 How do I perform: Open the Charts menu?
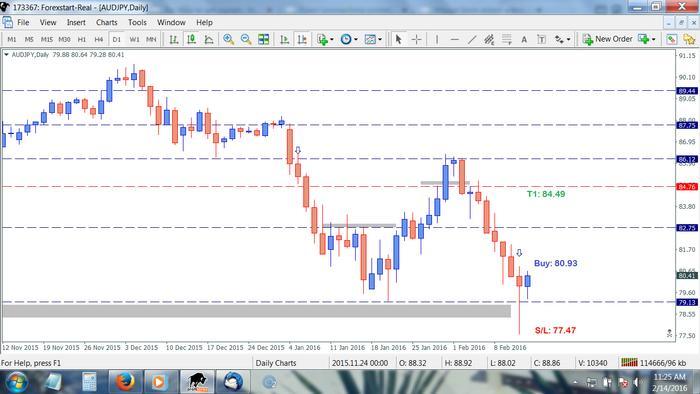[107, 22]
